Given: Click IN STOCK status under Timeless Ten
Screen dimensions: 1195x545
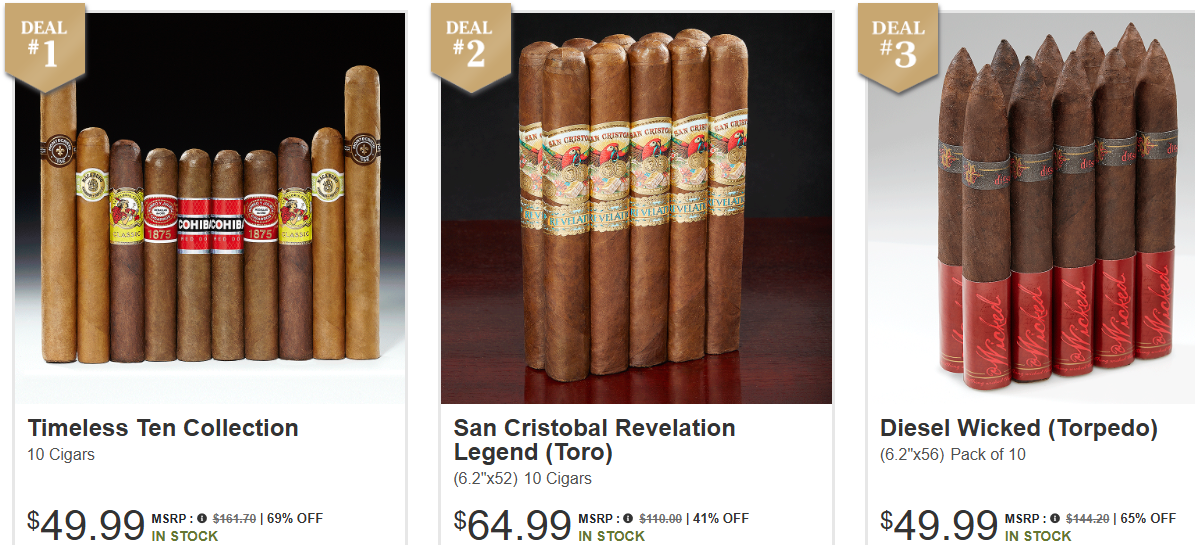Looking at the screenshot, I should [x=185, y=536].
